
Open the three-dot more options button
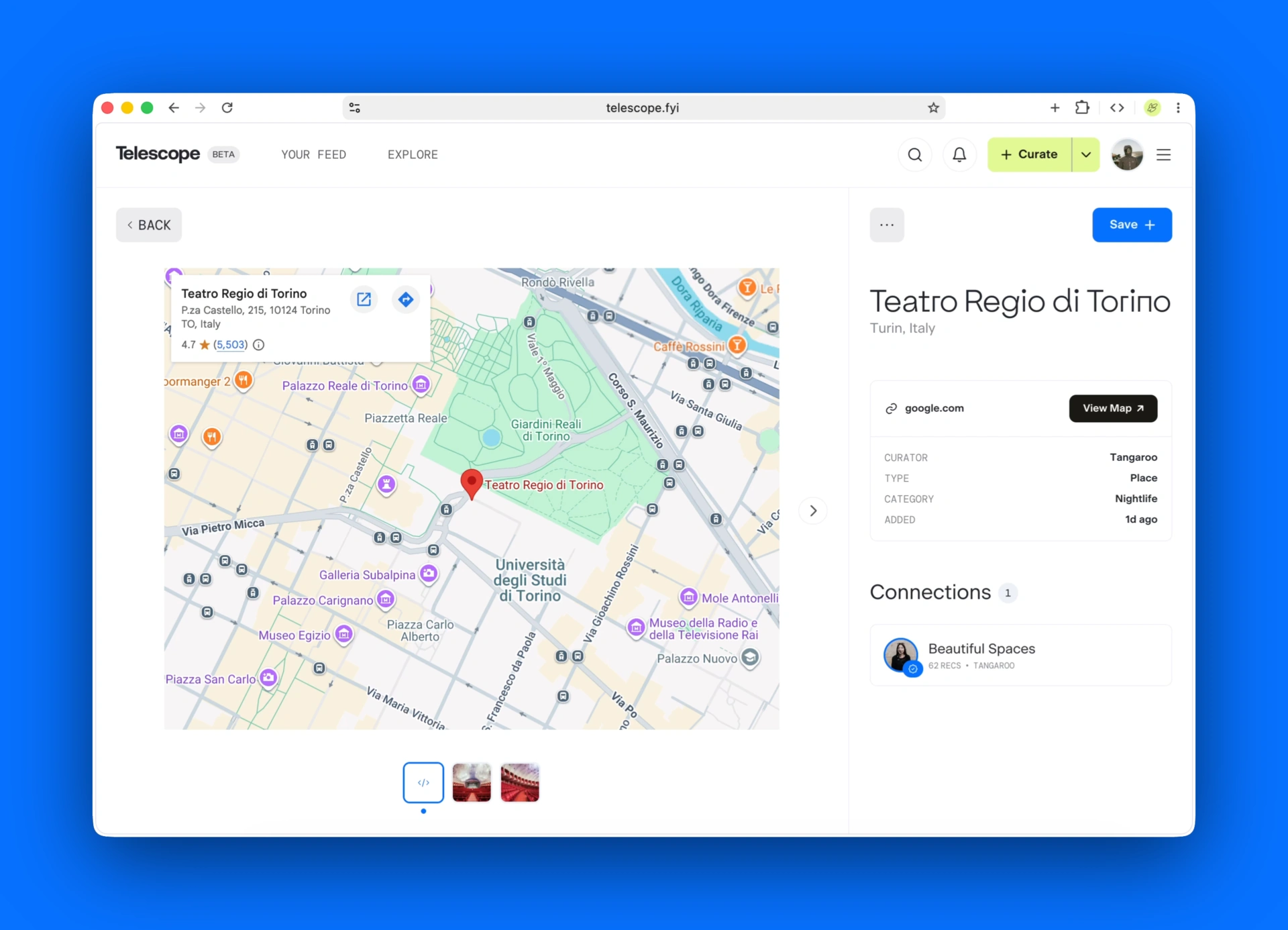click(887, 225)
